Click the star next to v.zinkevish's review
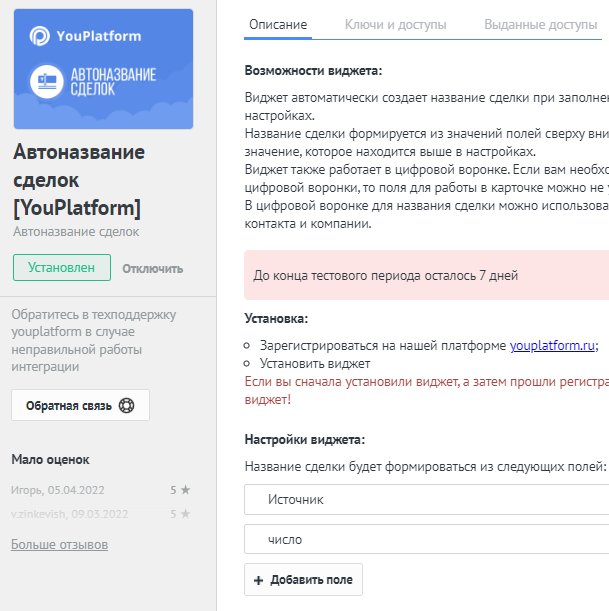Viewport: 609px width, 611px height. click(x=185, y=514)
